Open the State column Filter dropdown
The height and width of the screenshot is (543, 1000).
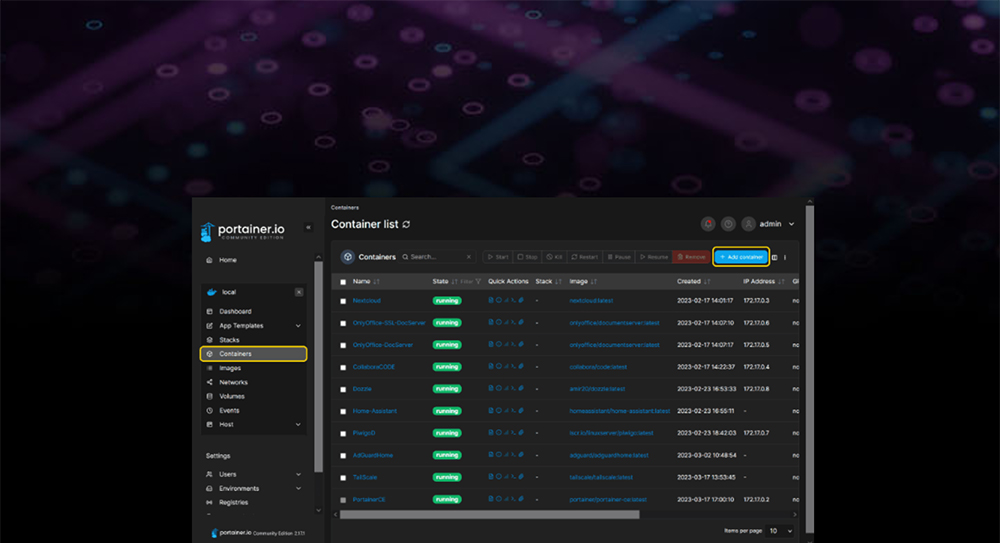(x=471, y=281)
